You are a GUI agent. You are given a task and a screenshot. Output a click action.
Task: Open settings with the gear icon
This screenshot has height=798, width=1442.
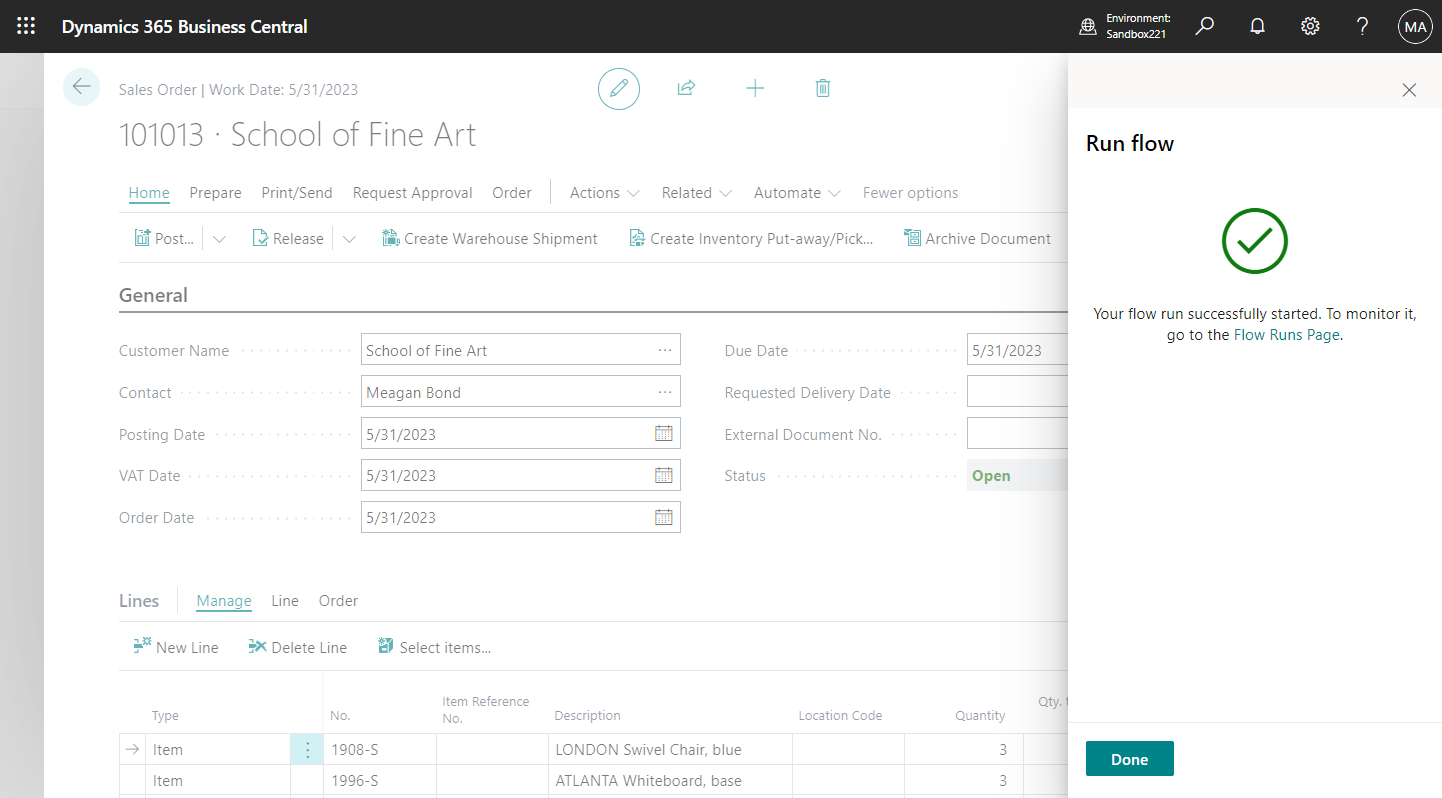1310,26
